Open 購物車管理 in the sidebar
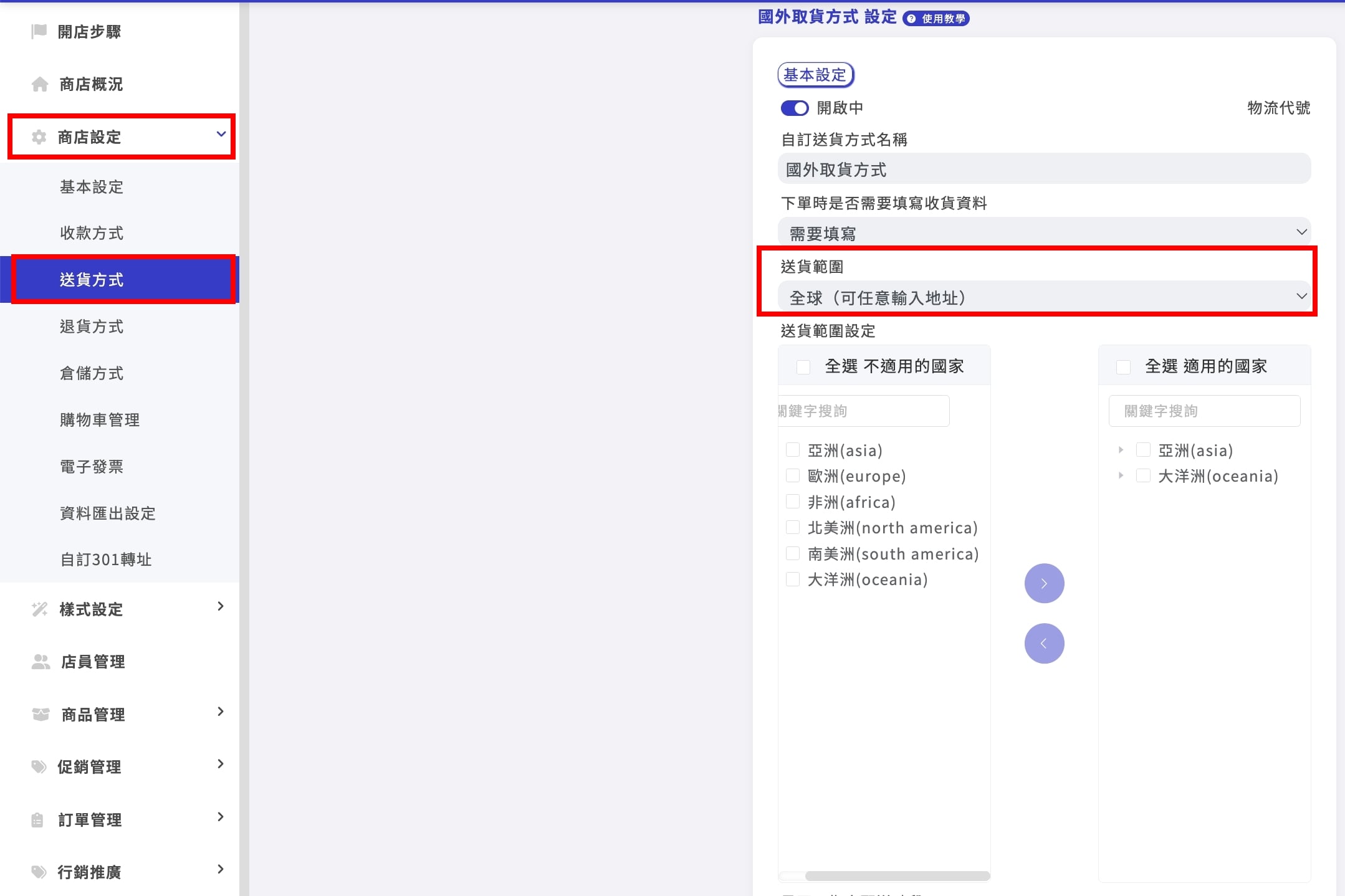 click(100, 420)
